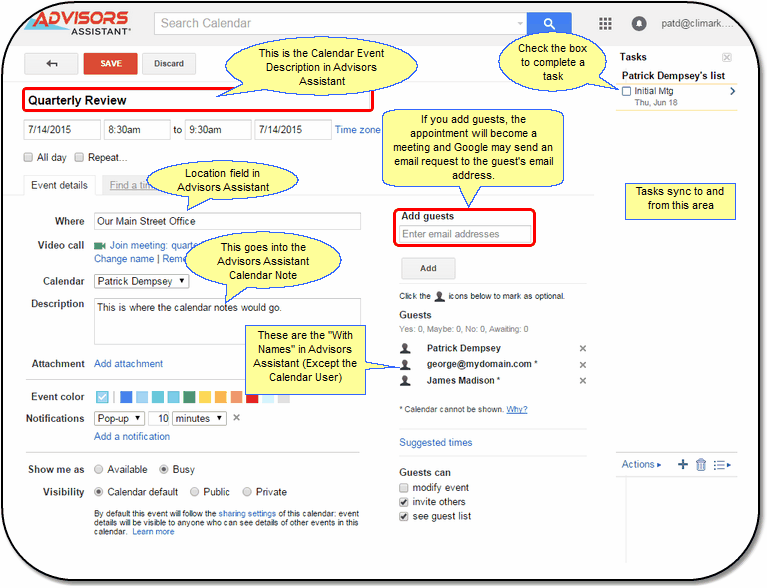Open the end time 9:30am field
Screen dimensions: 767x588
(x=218, y=130)
